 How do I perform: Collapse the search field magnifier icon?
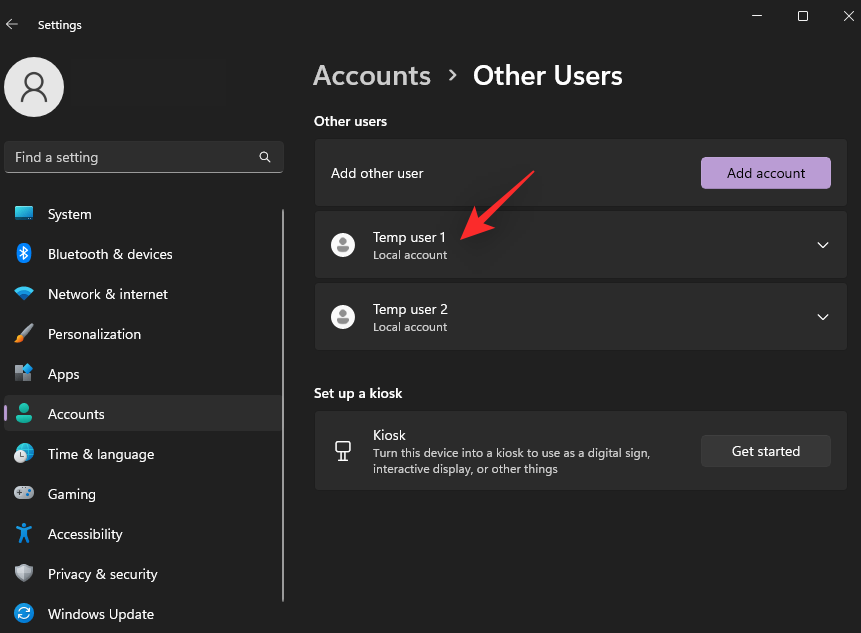point(264,156)
